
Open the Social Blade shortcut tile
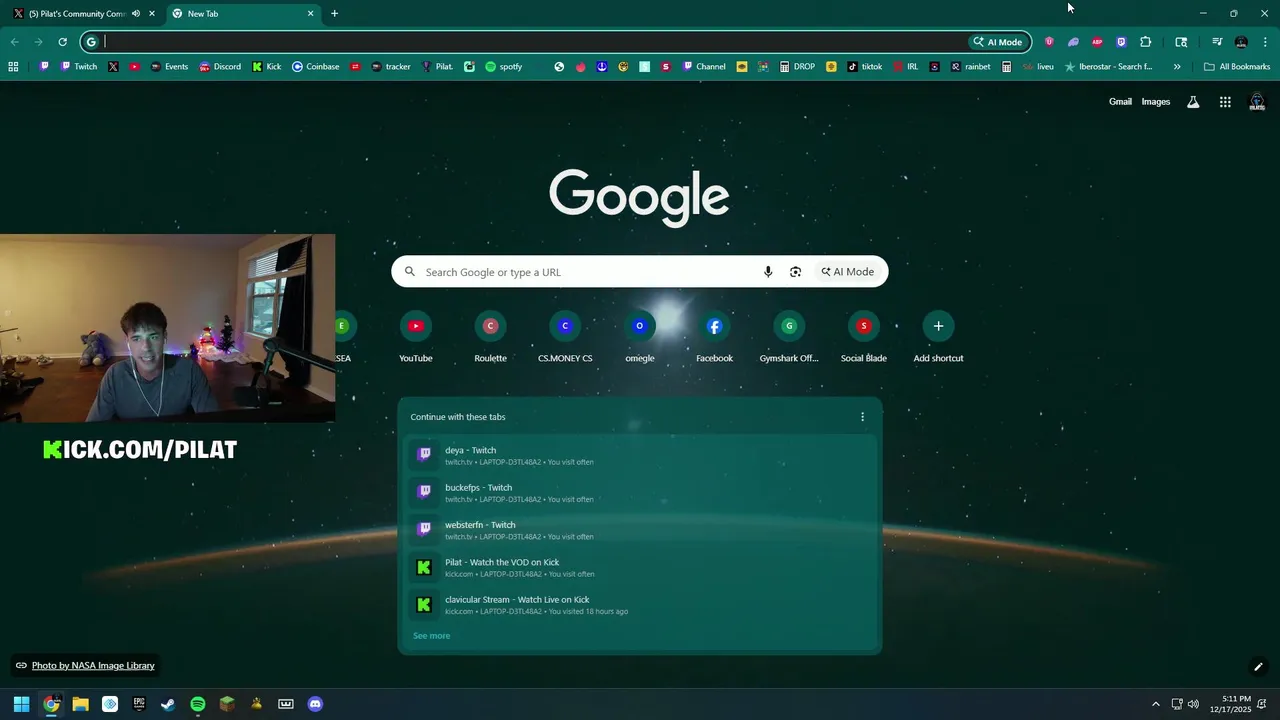(x=863, y=337)
